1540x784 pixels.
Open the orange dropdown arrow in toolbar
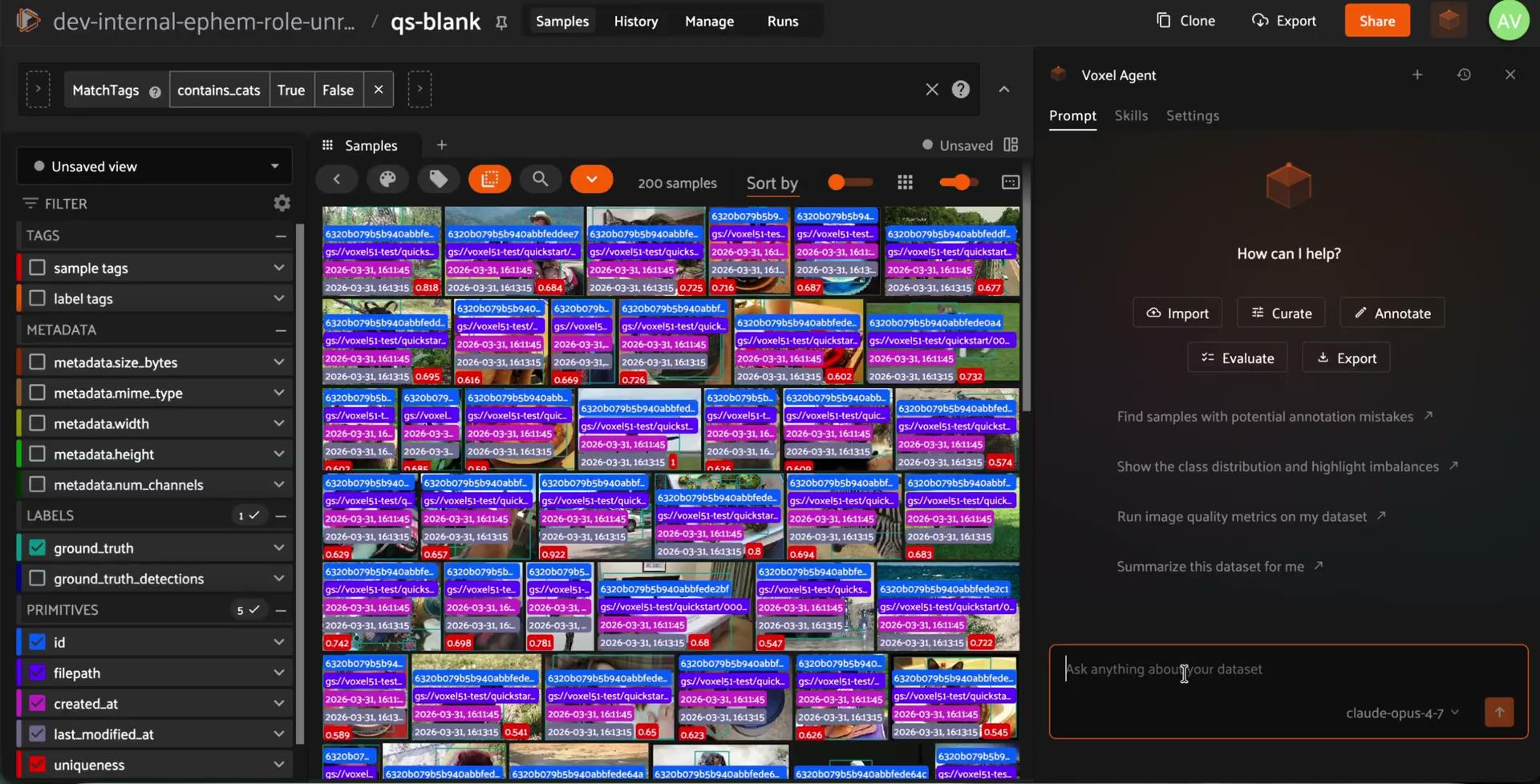coord(591,180)
